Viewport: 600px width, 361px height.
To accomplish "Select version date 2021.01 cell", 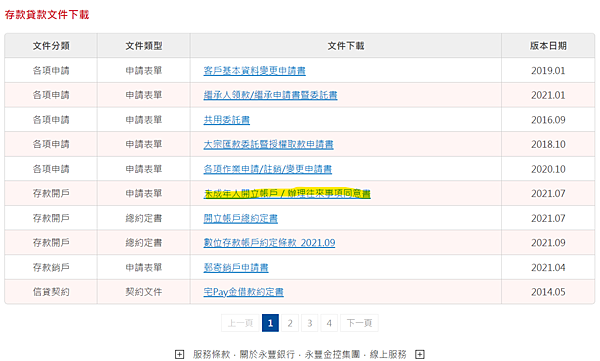I will 548,95.
